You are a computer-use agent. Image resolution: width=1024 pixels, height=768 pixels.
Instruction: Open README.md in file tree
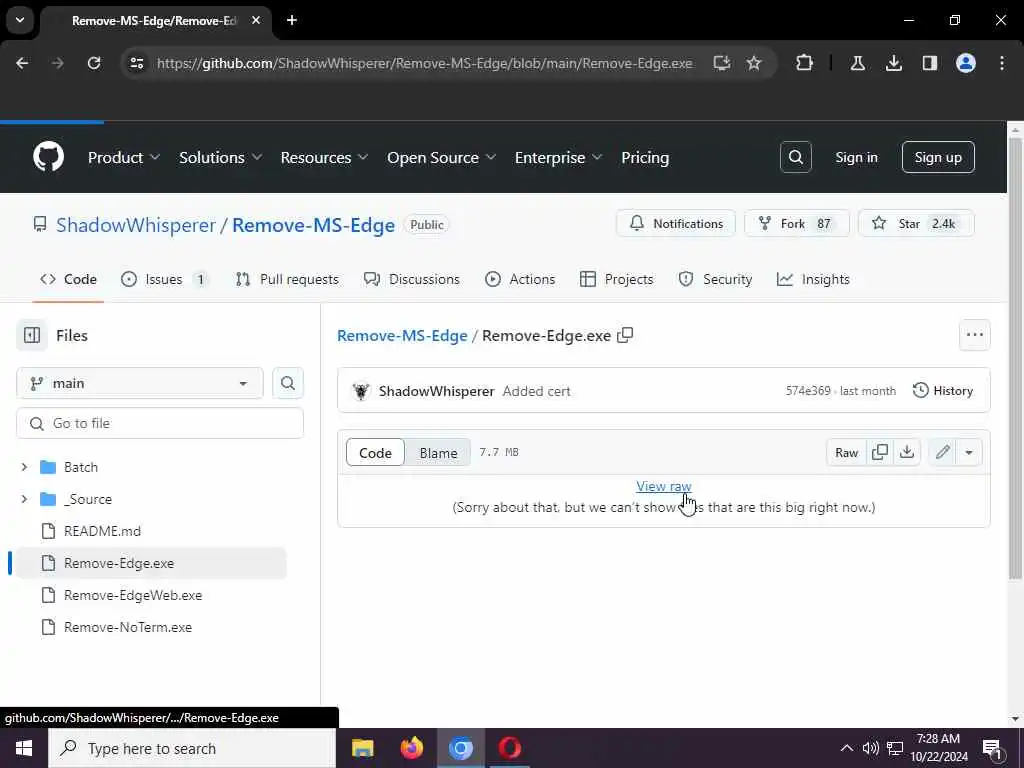(102, 531)
